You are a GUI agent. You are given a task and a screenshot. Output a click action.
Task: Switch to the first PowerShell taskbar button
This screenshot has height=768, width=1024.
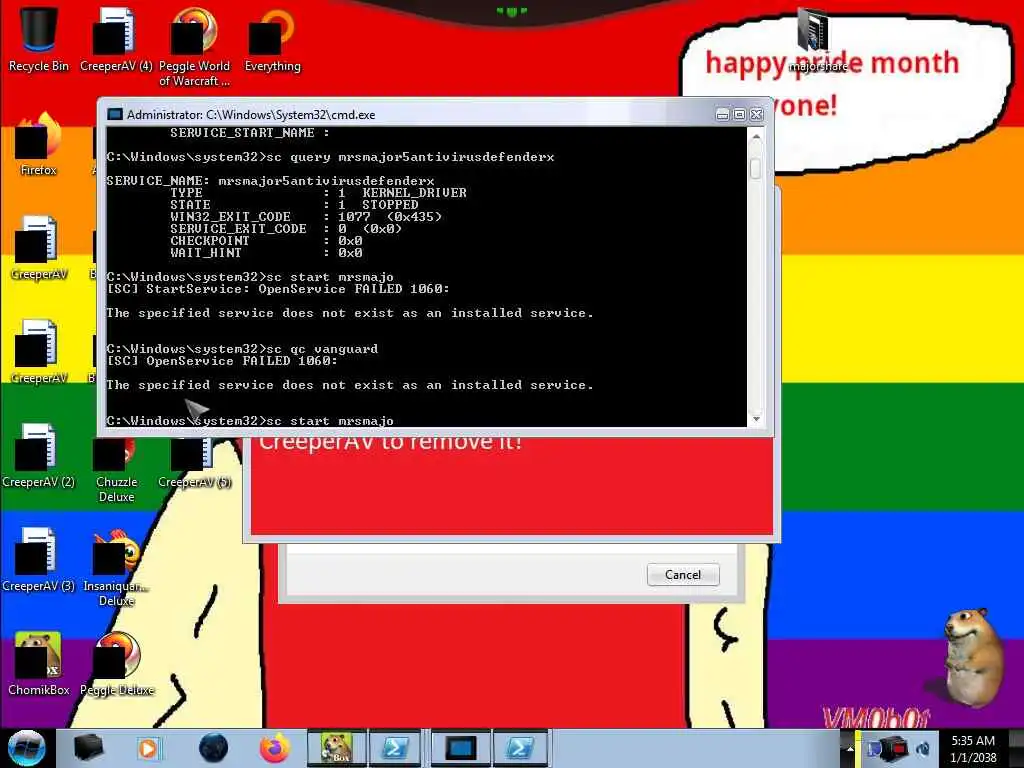tap(395, 748)
